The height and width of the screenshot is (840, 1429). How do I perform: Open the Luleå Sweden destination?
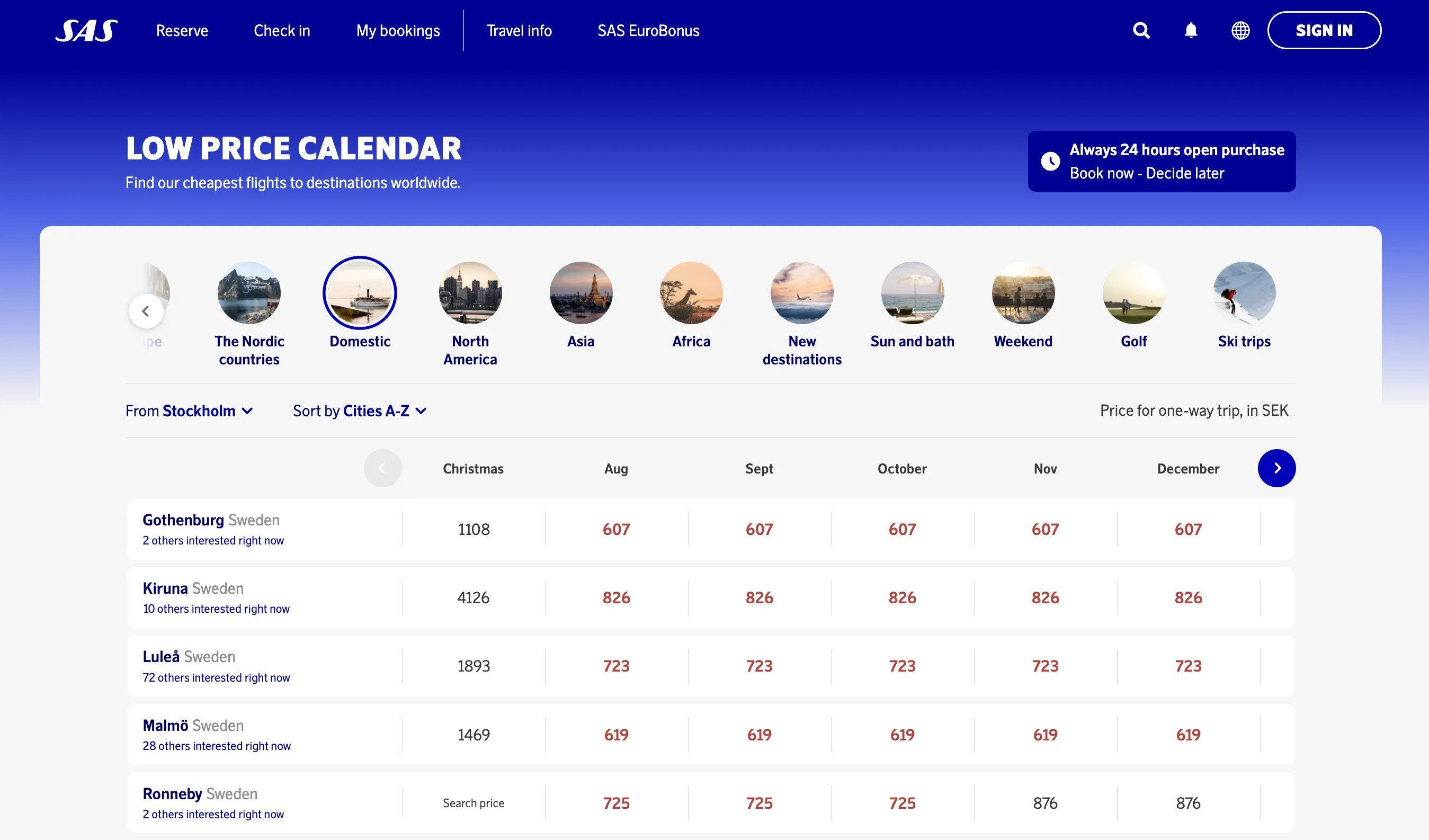189,656
